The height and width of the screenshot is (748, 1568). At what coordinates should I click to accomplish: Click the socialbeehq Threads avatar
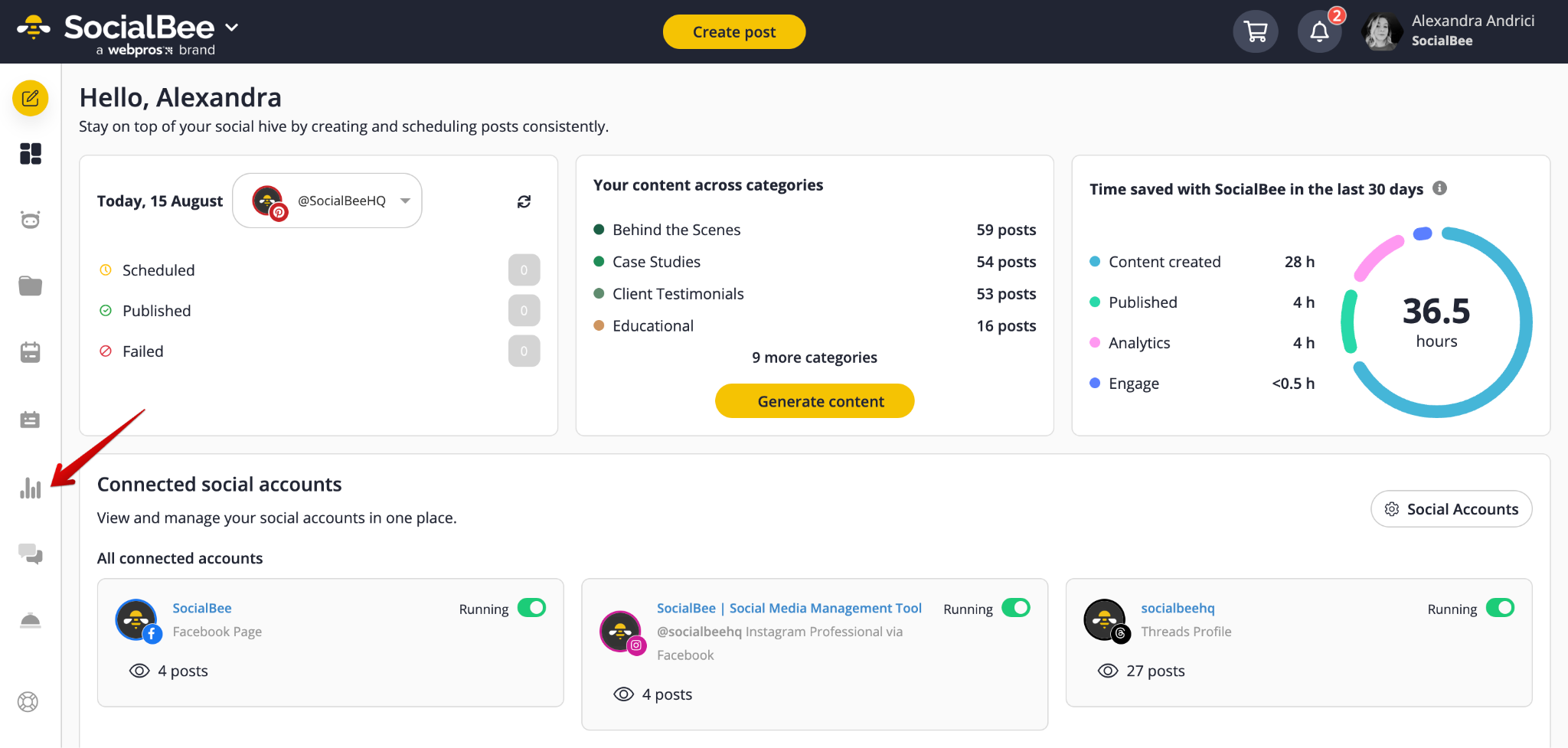click(x=1106, y=620)
